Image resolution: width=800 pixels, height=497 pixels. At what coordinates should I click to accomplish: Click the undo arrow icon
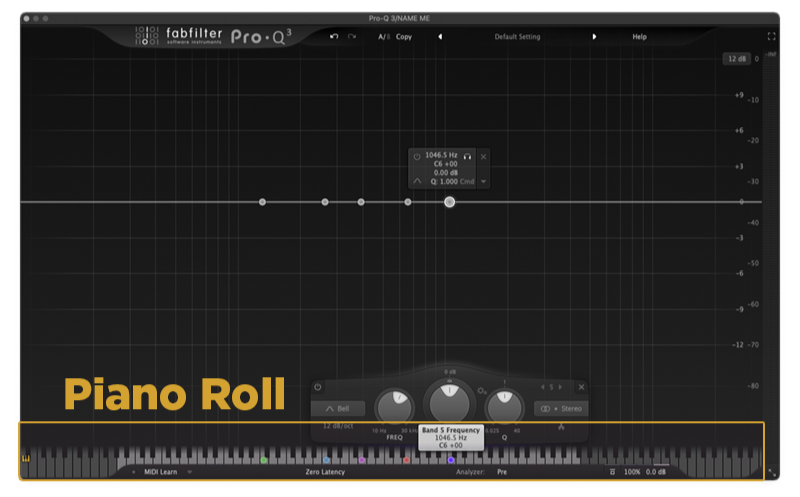point(334,37)
